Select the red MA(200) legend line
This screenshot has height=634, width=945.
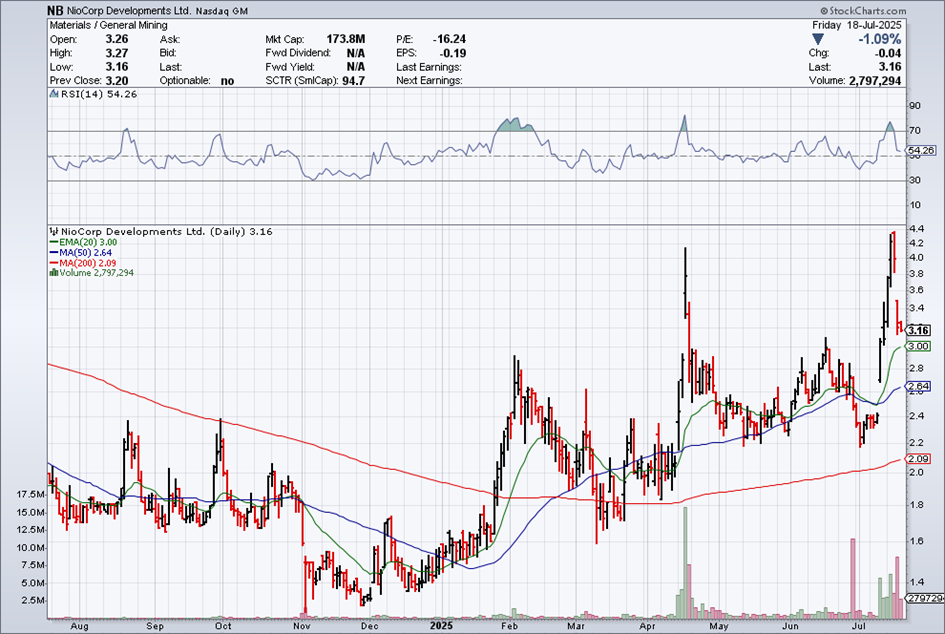[54, 263]
